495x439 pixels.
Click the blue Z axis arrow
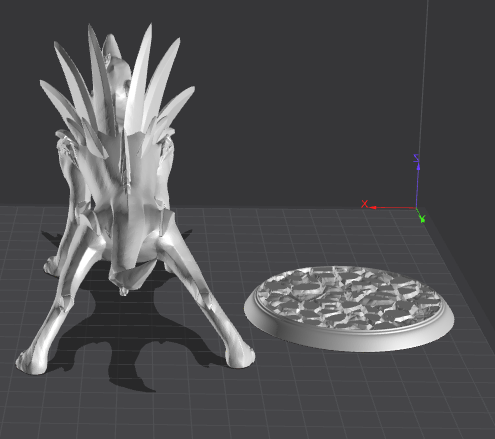coord(417,185)
